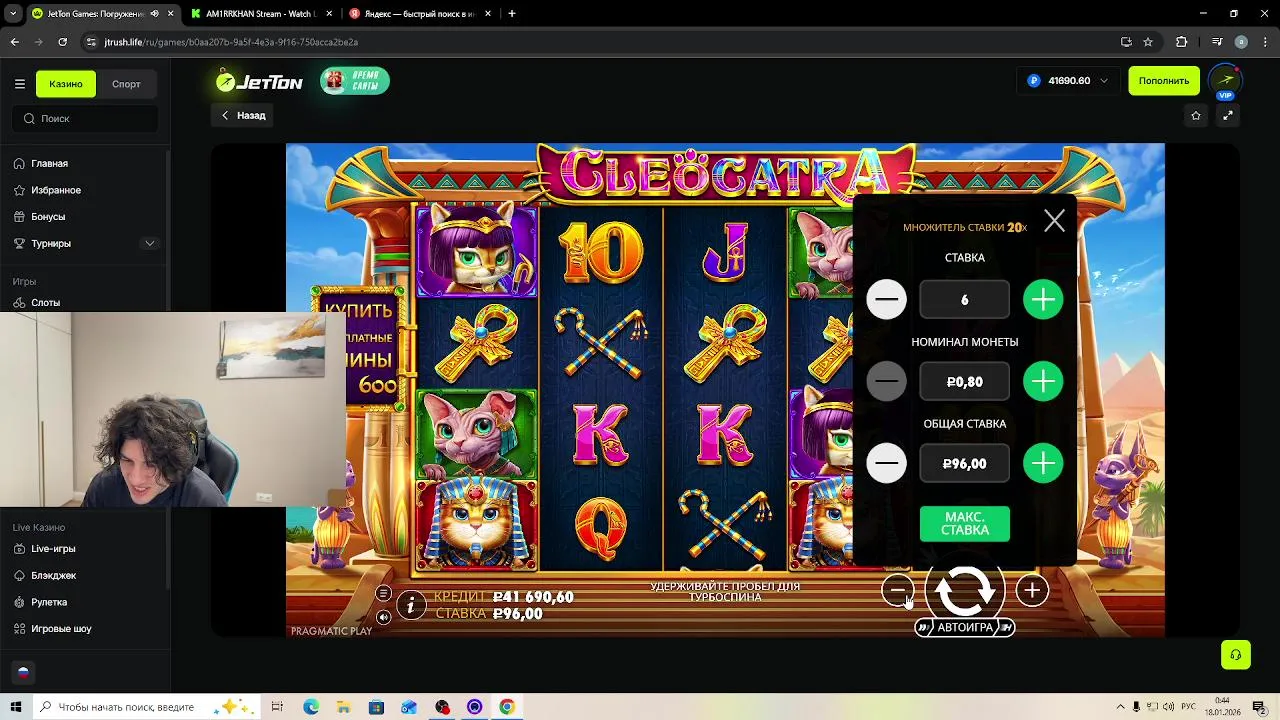
Task: Lower the bet using the minus beside the spin button
Action: click(x=898, y=591)
